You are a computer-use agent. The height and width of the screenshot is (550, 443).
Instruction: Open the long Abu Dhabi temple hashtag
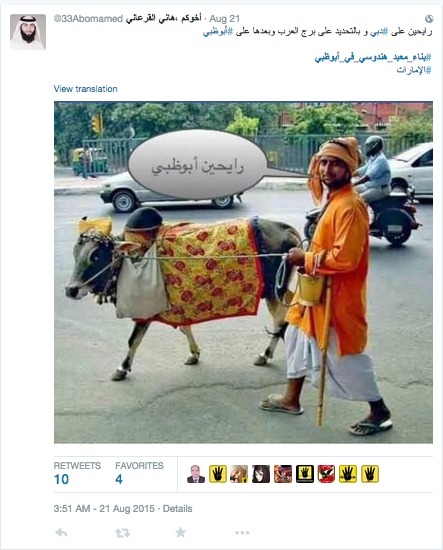[x=373, y=57]
